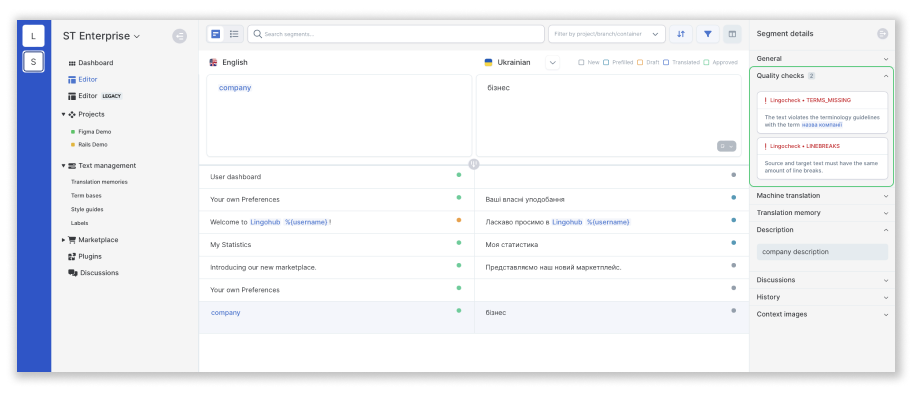Switch to the L workspace avatar
This screenshot has height=393, width=911.
33,36
